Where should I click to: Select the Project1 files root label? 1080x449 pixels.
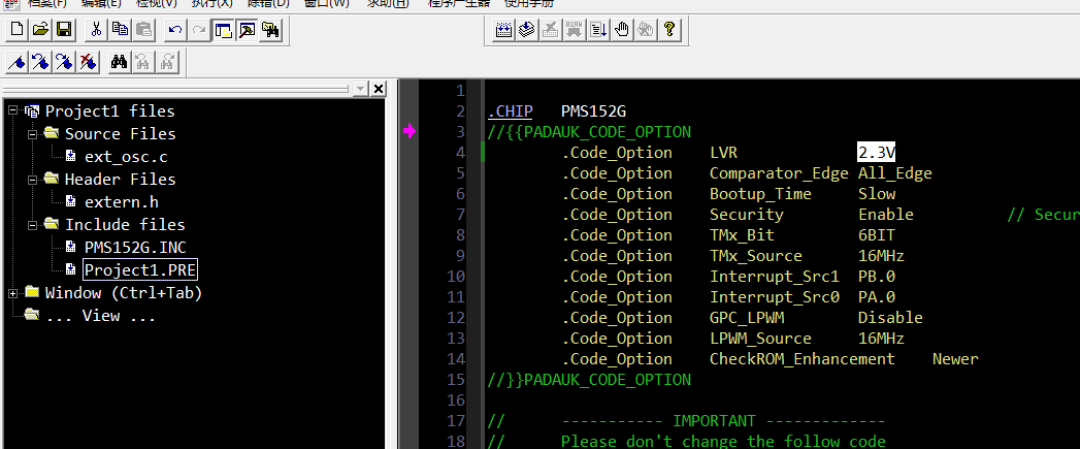pos(110,111)
